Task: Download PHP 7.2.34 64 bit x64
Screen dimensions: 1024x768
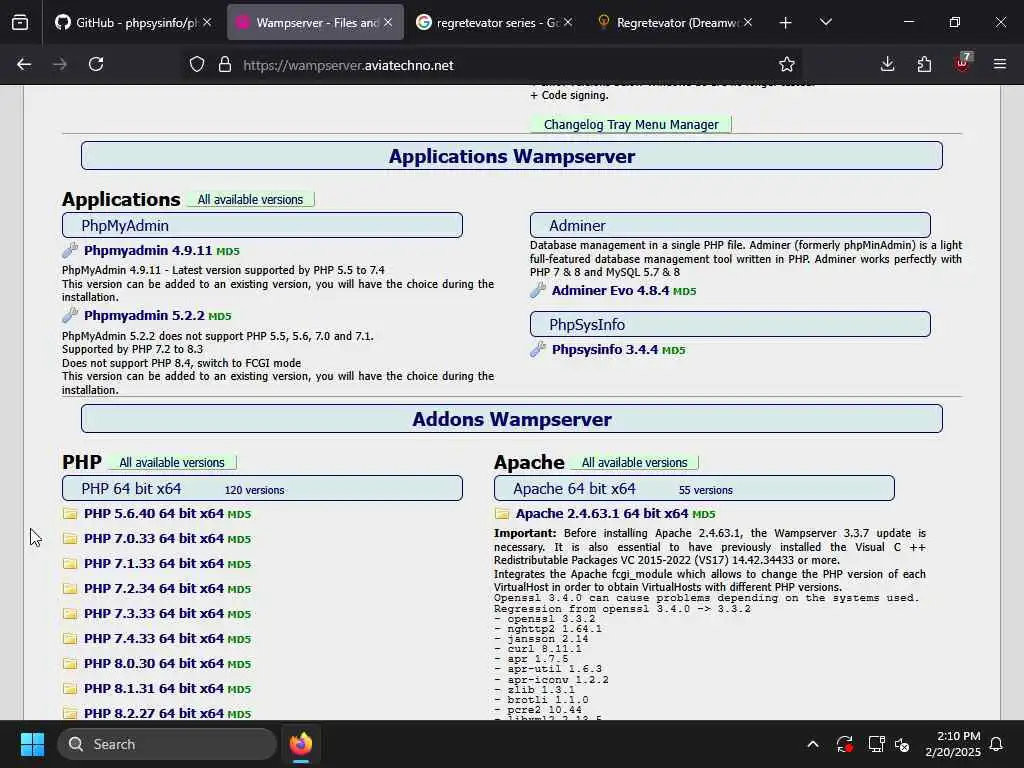Action: point(154,589)
